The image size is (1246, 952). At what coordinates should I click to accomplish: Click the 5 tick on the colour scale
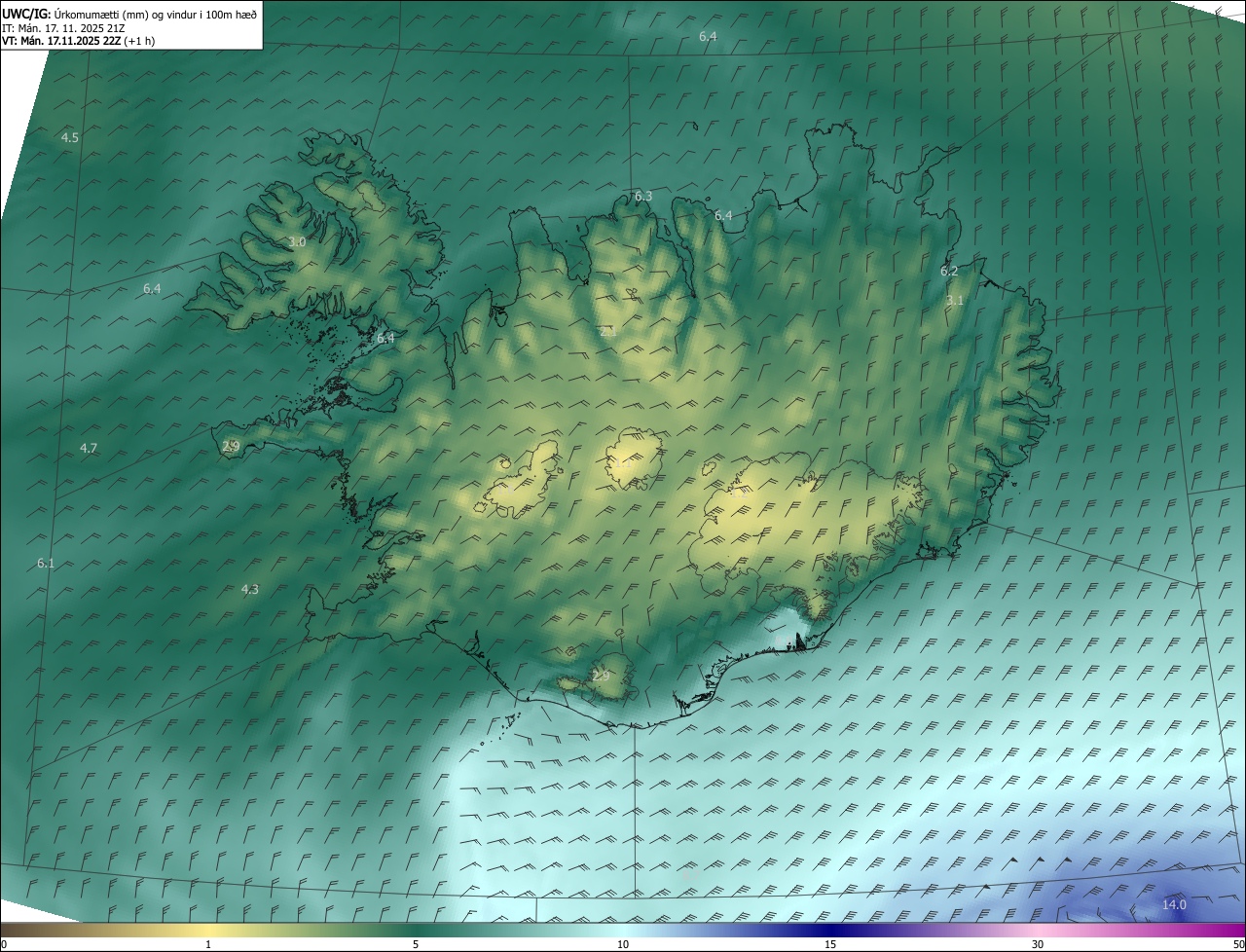pyautogui.click(x=416, y=944)
